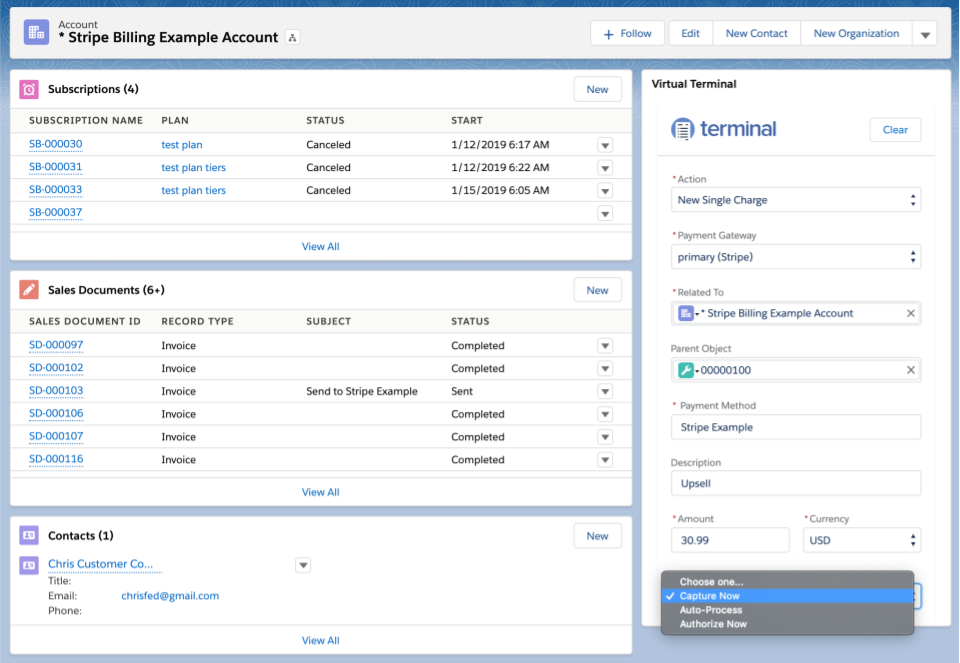The image size is (960, 663).
Task: Open row menu for sales document SD-000097
Action: pos(605,346)
